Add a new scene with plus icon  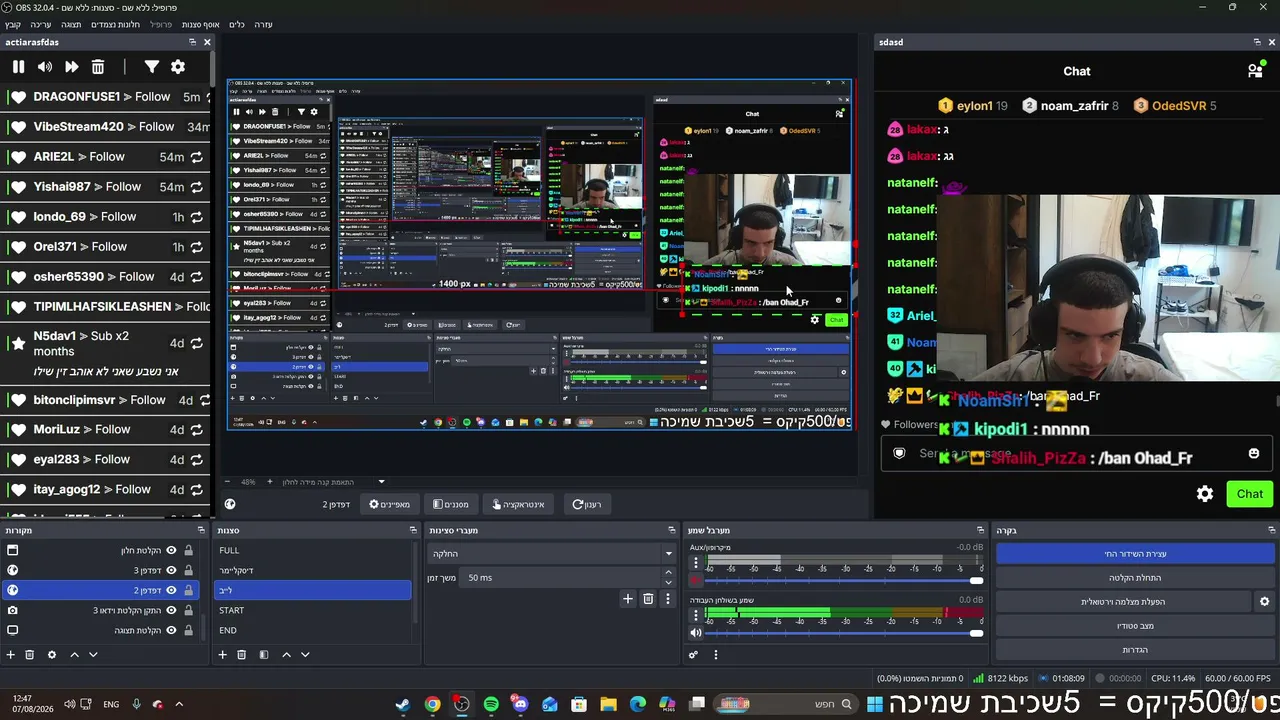tap(222, 655)
